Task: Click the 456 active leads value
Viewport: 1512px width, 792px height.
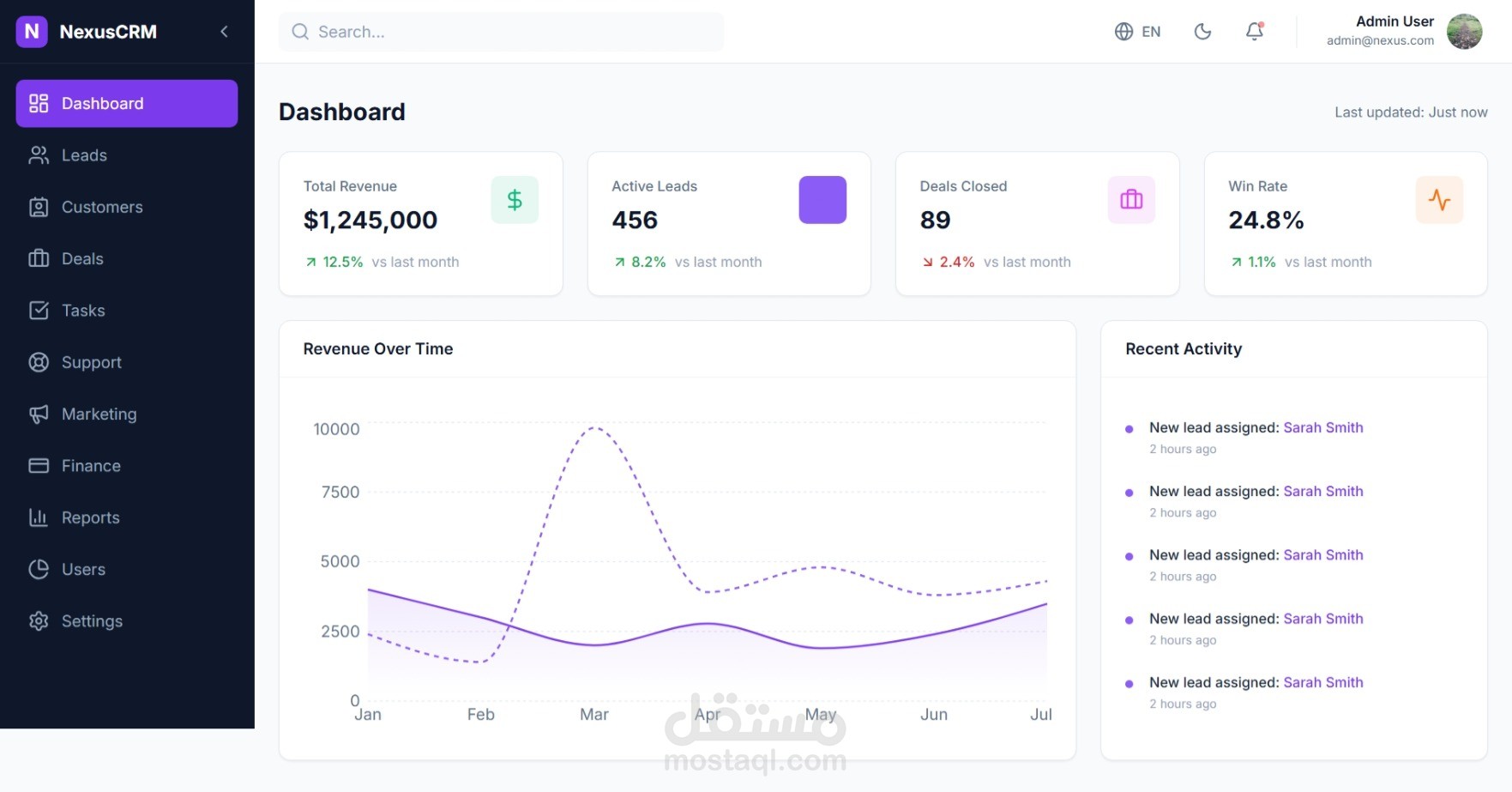Action: (635, 221)
